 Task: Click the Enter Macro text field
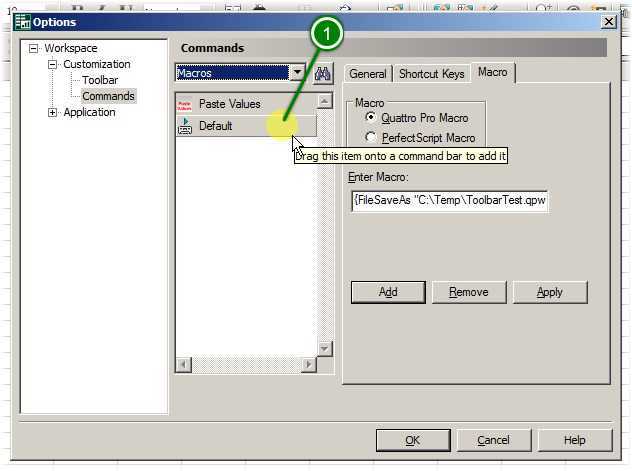[x=448, y=199]
